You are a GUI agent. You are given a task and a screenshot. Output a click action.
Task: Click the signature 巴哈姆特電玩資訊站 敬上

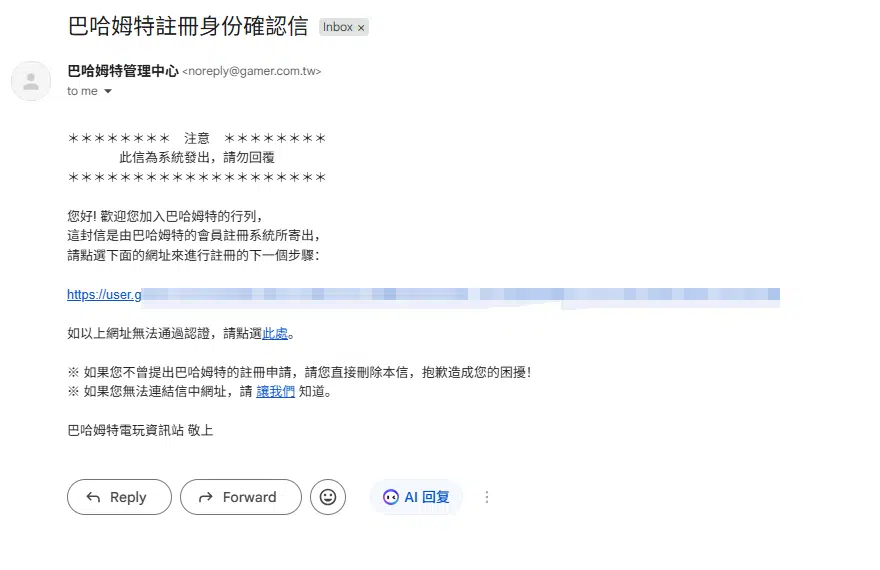point(140,430)
